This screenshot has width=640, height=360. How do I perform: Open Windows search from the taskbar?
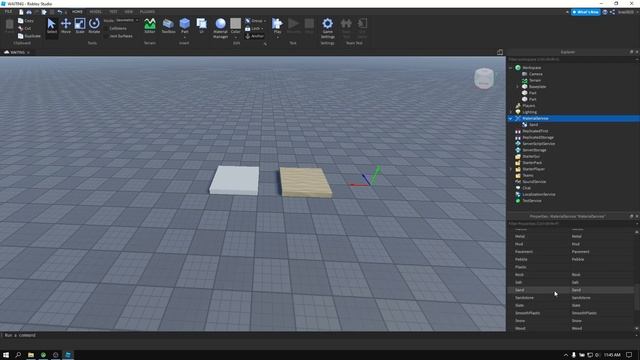coord(18,355)
